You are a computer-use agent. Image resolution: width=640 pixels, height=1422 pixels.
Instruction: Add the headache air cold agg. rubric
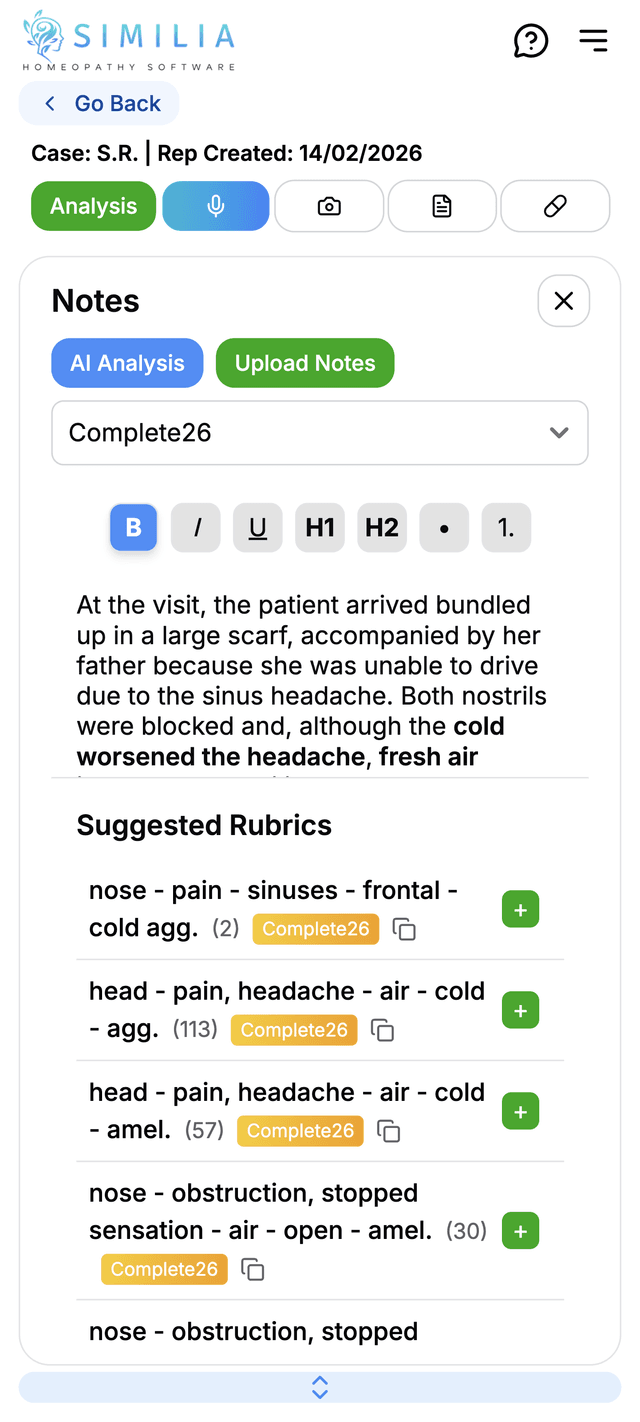520,1011
